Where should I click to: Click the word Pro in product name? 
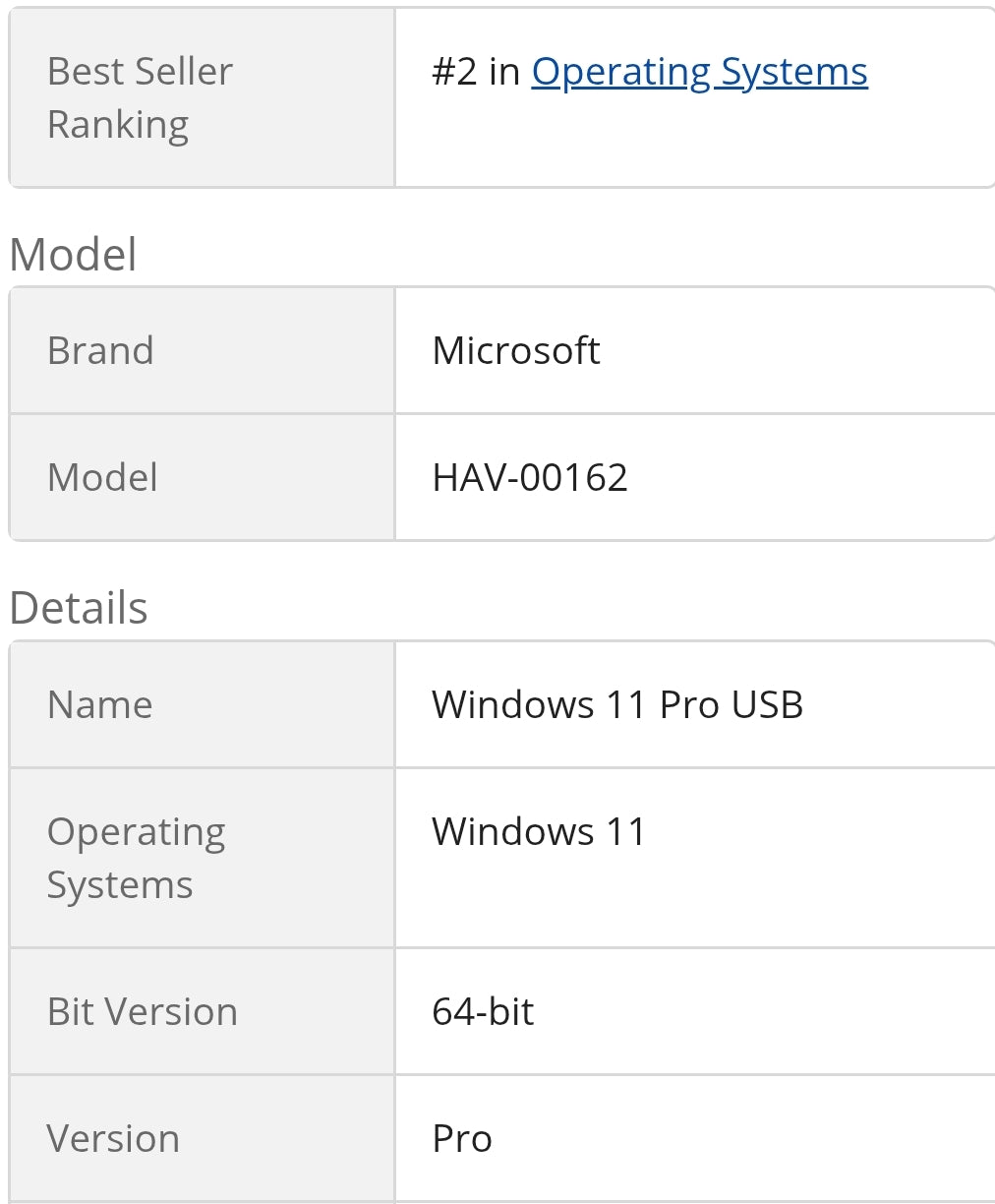click(689, 705)
